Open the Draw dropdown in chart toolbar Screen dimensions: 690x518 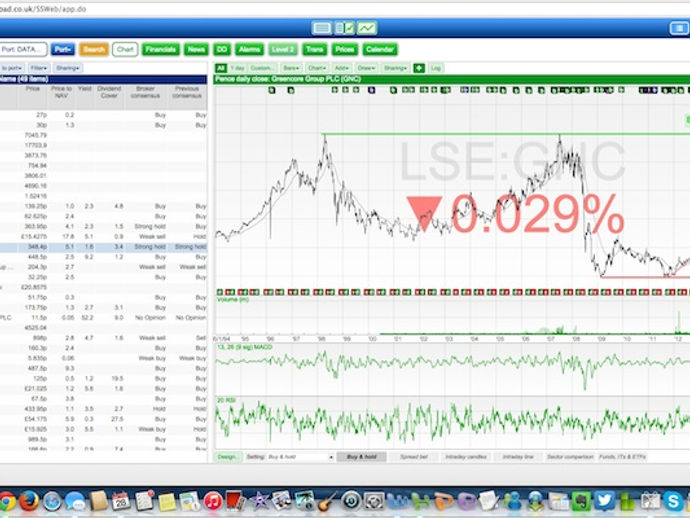pyautogui.click(x=366, y=68)
